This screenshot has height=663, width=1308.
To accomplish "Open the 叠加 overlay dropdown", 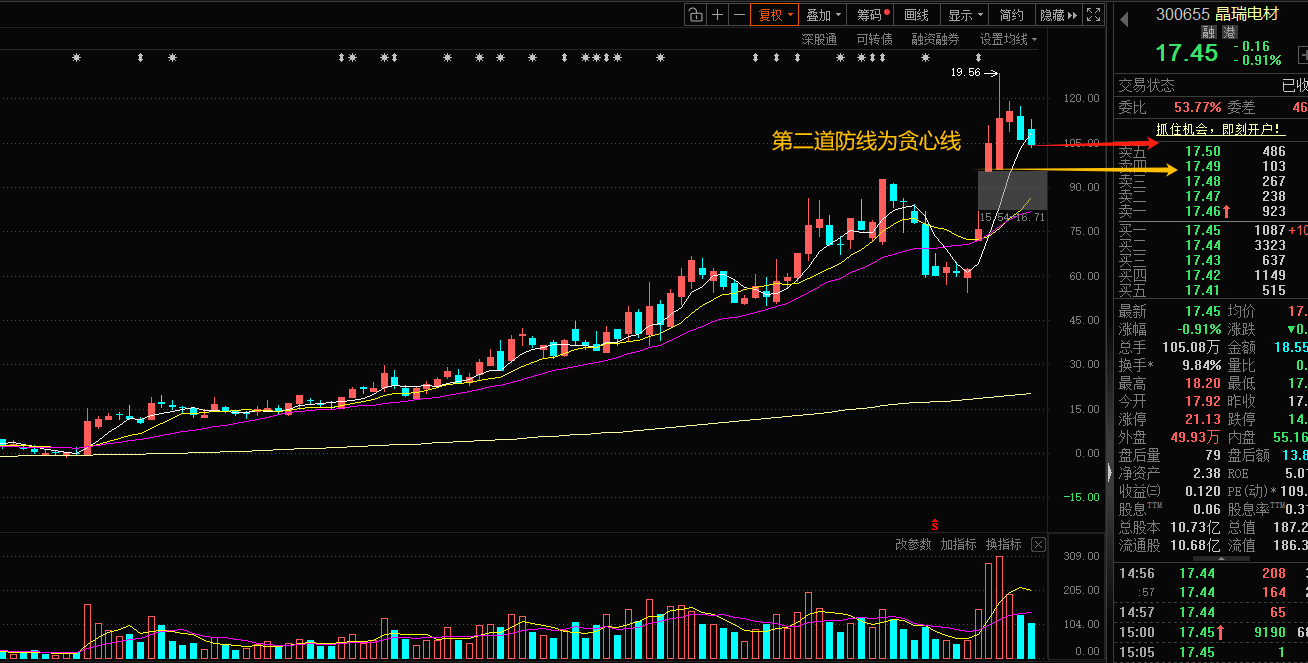I will pyautogui.click(x=823, y=15).
